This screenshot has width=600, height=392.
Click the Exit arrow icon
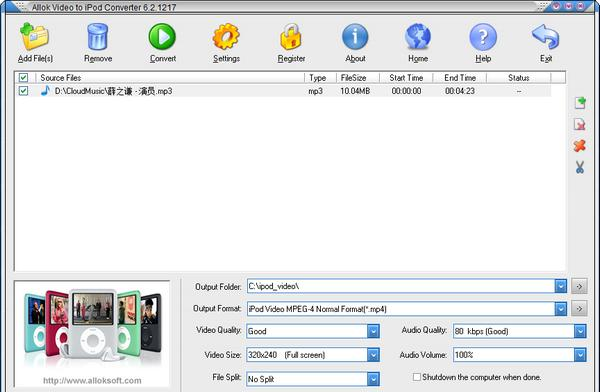click(546, 37)
